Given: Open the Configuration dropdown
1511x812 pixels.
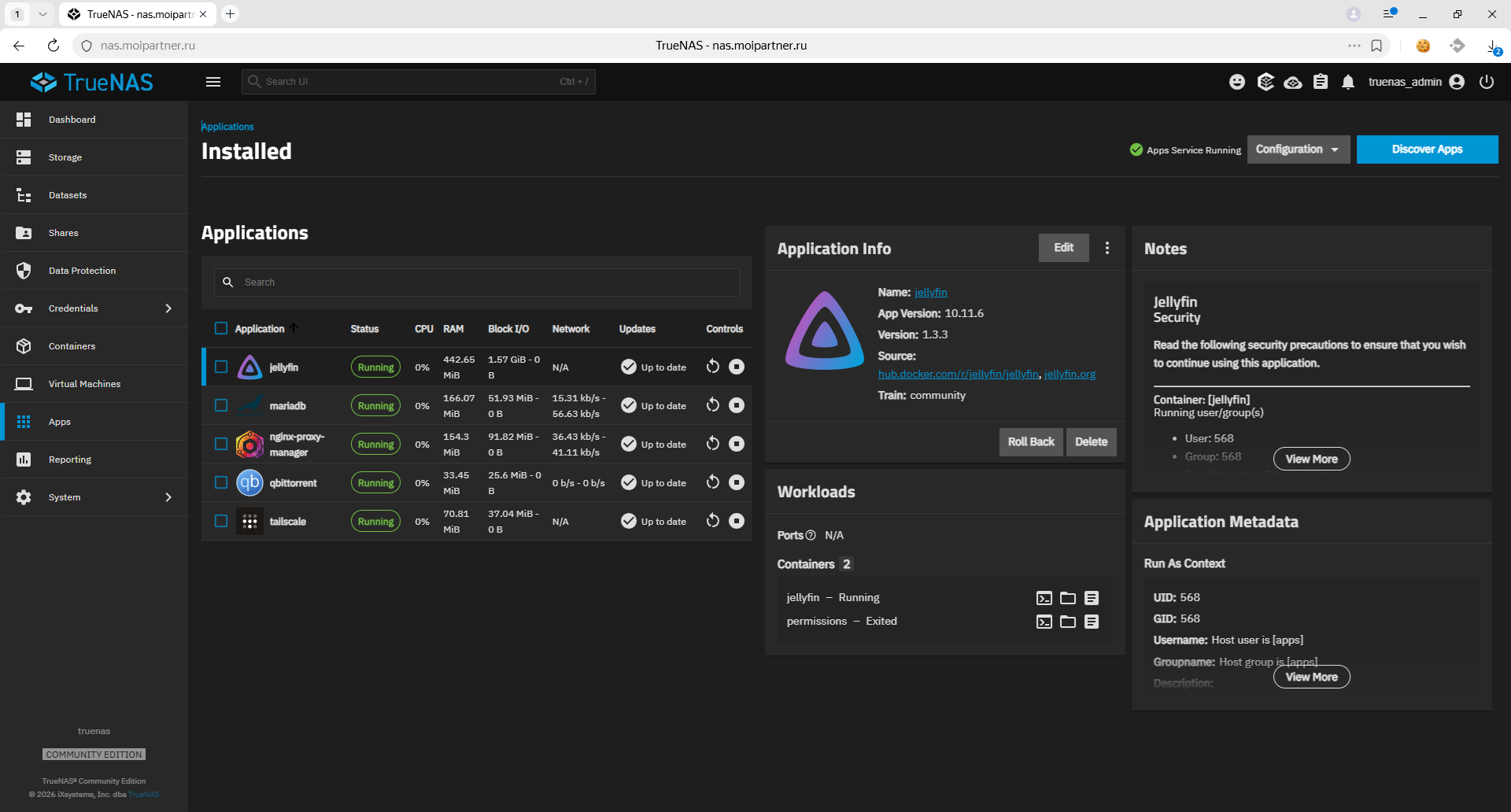Looking at the screenshot, I should [x=1297, y=149].
